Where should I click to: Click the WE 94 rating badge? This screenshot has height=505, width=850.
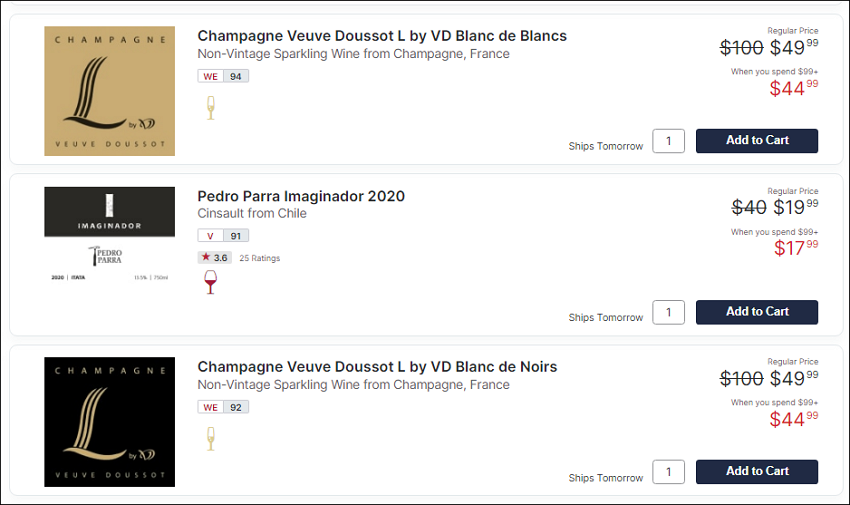[223, 76]
